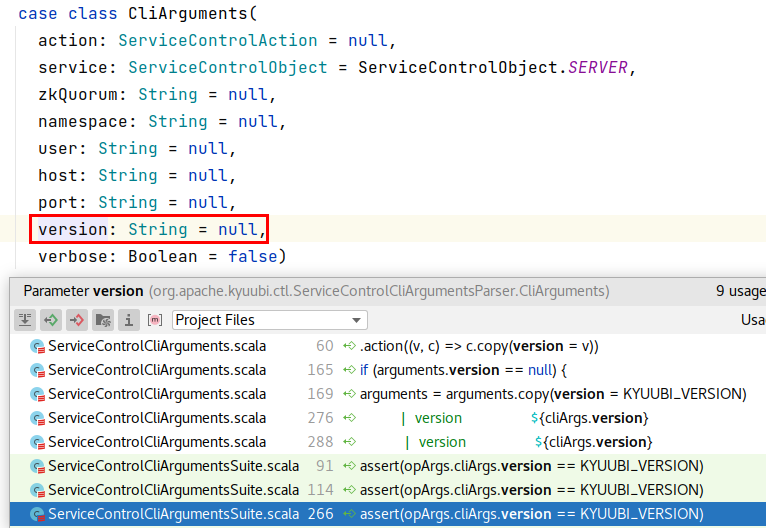Click the file icon on the line 60 row
The width and height of the screenshot is (766, 528).
coord(38,346)
